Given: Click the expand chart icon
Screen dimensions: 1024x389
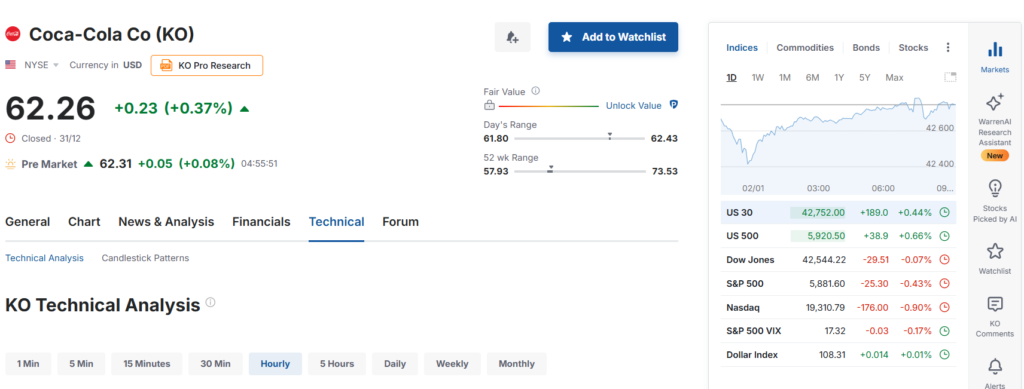Looking at the screenshot, I should [x=950, y=77].
